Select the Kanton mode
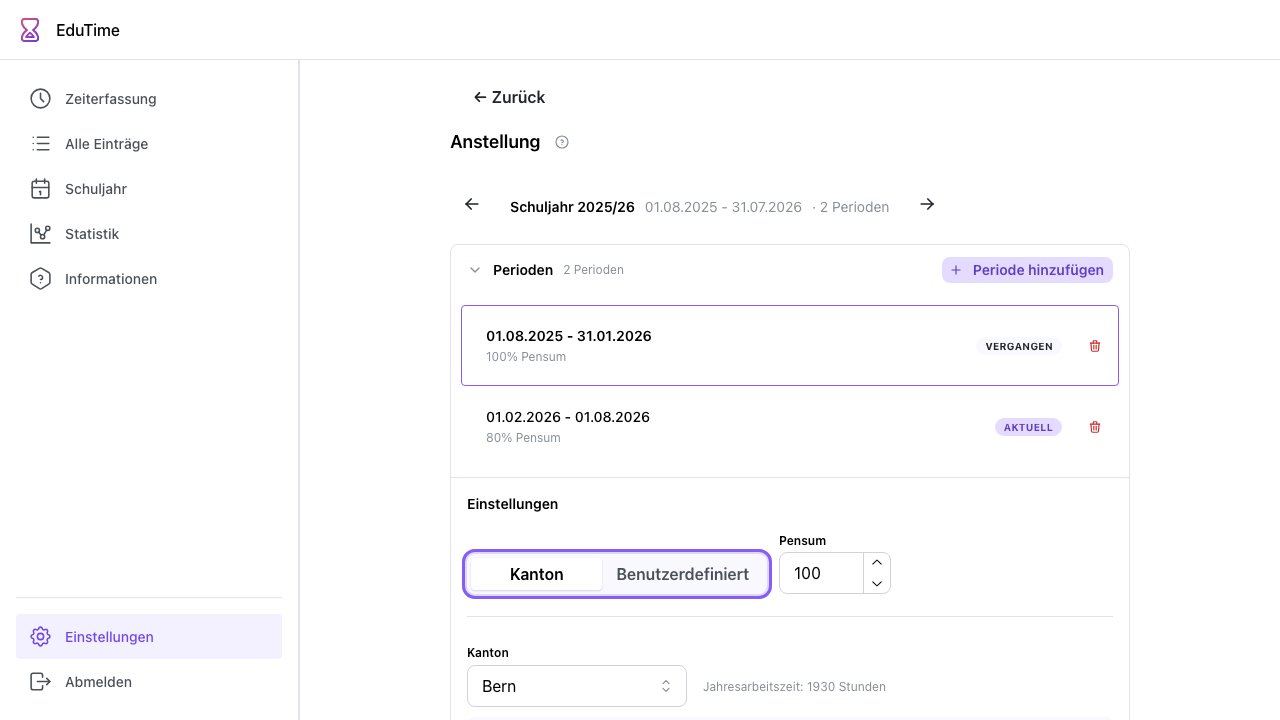This screenshot has width=1280, height=720. (537, 574)
